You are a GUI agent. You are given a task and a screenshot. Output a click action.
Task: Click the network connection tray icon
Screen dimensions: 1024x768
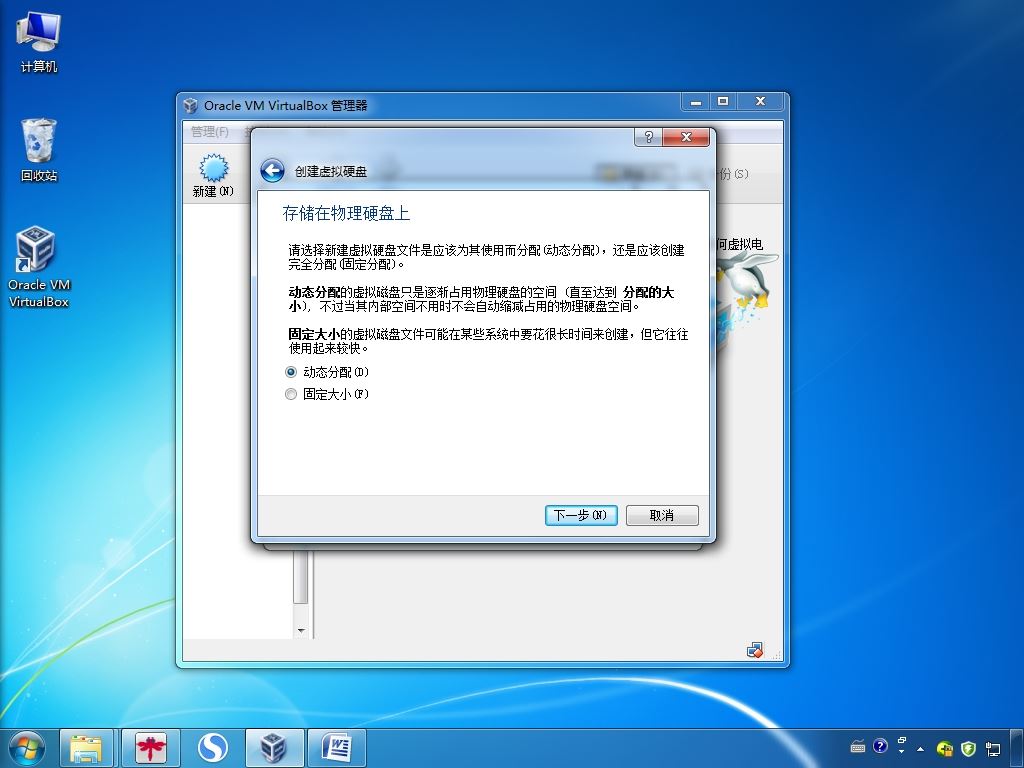click(993, 748)
